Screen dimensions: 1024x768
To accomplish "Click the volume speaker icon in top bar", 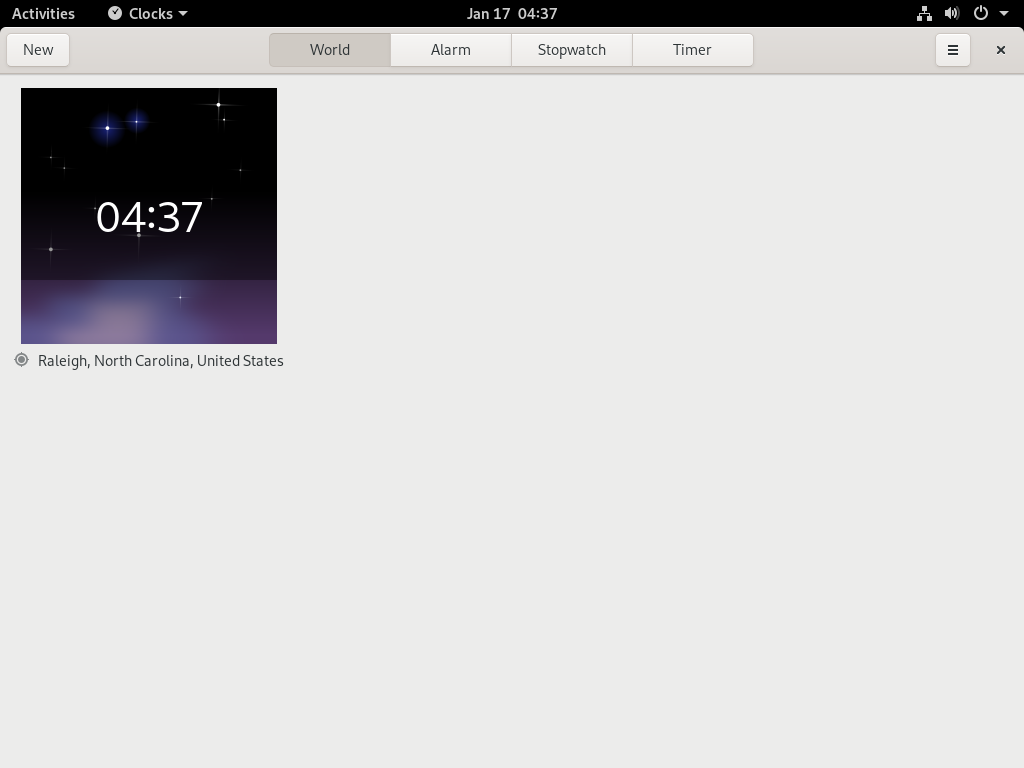I will tap(952, 13).
